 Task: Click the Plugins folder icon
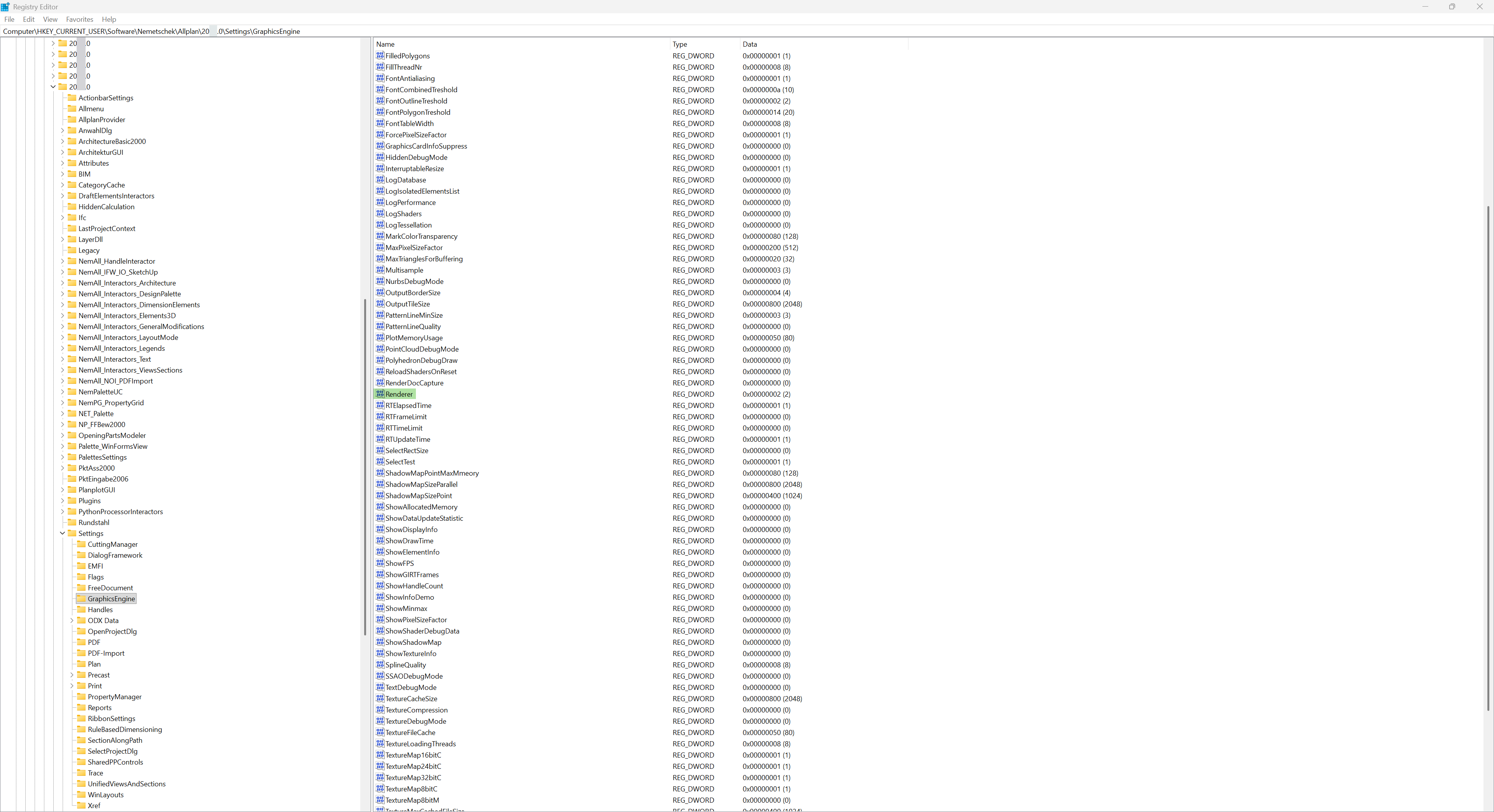(72, 501)
